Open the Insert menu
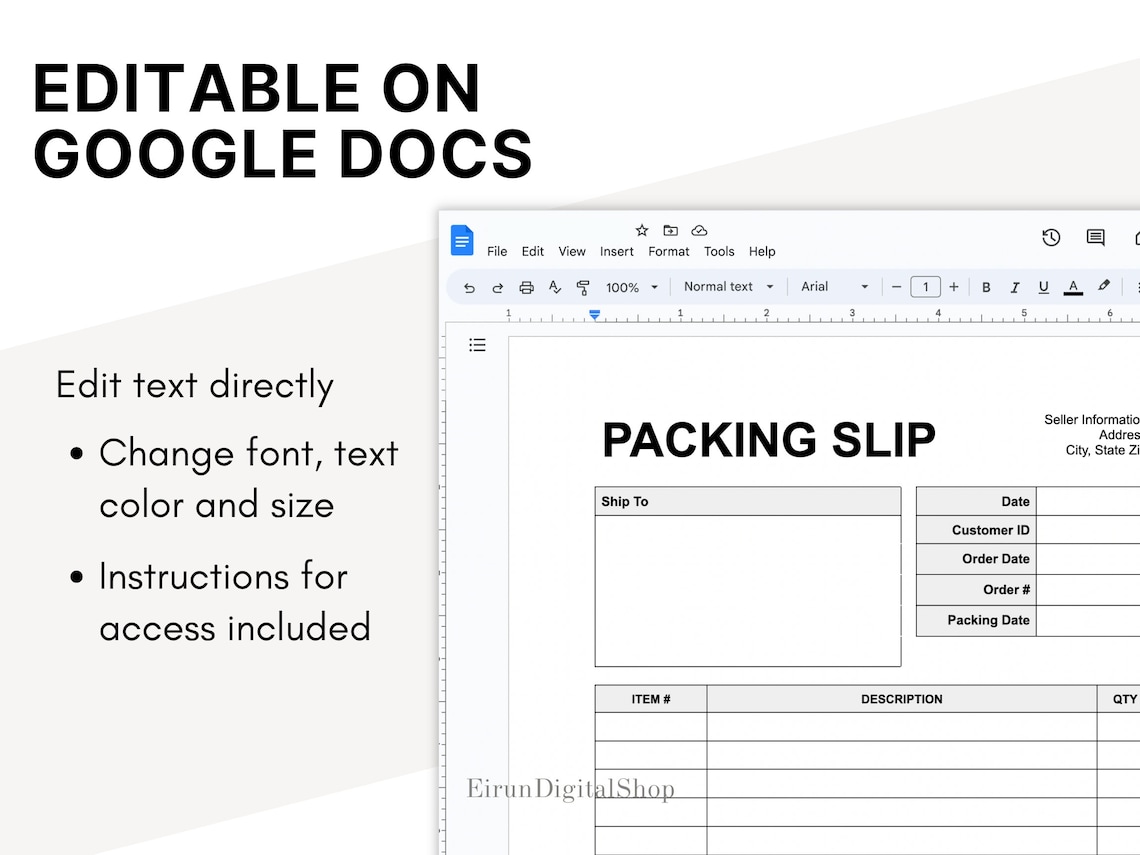The image size is (1140, 855). tap(616, 251)
